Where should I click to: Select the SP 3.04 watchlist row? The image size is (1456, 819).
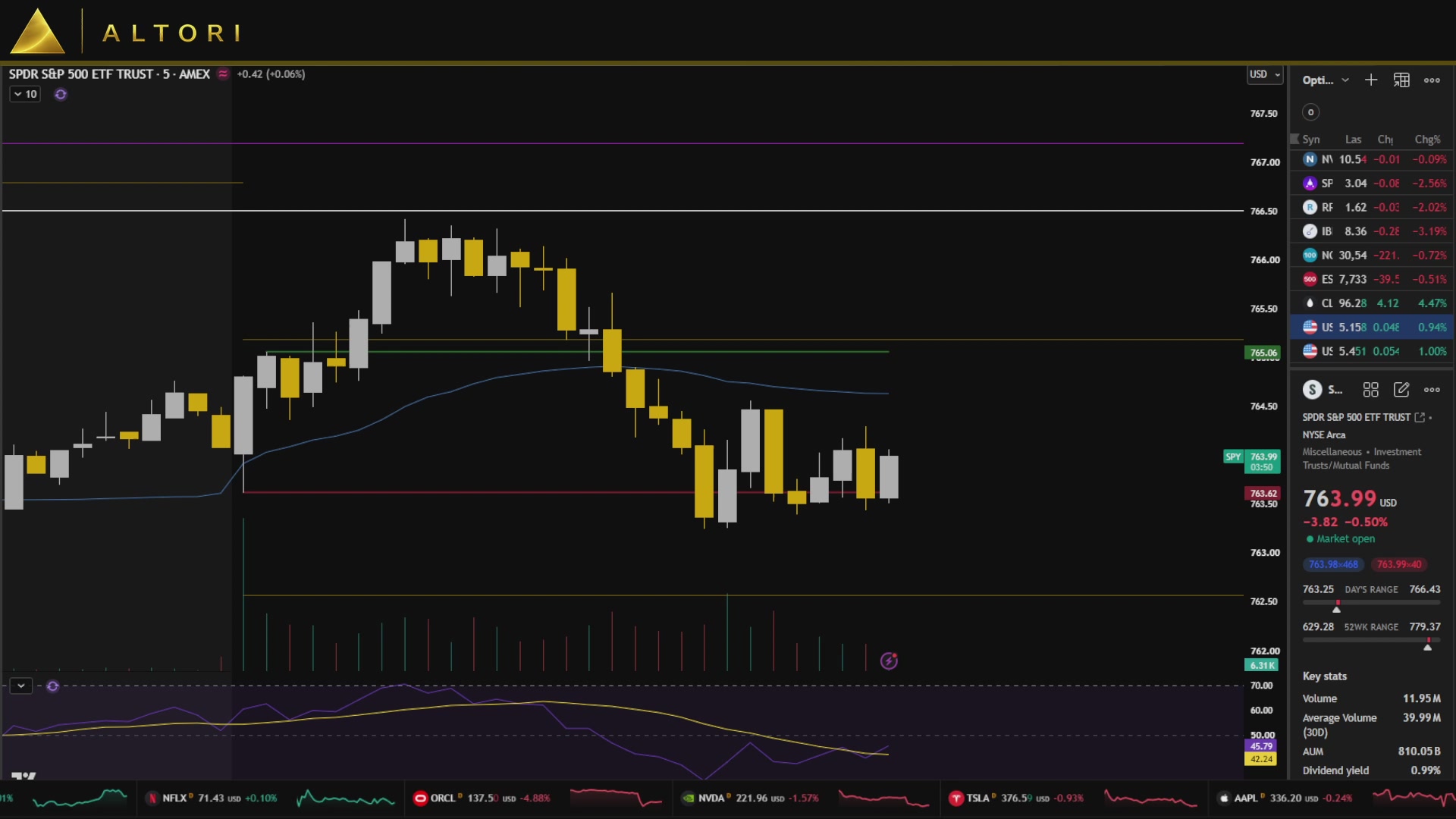pyautogui.click(x=1372, y=184)
